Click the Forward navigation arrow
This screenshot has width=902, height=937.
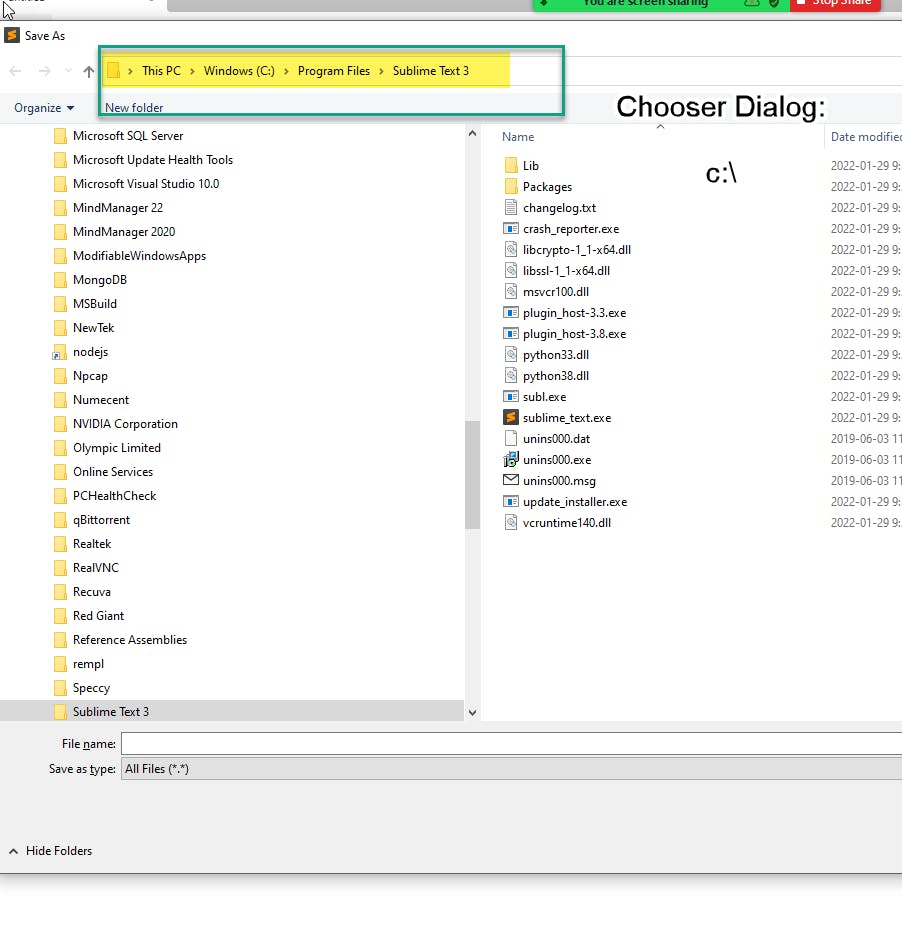45,71
